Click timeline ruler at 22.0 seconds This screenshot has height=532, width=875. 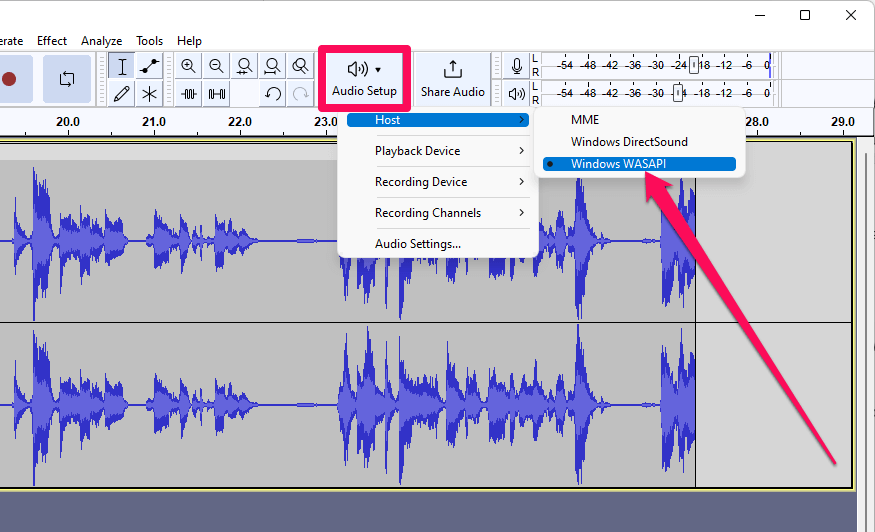[x=239, y=122]
